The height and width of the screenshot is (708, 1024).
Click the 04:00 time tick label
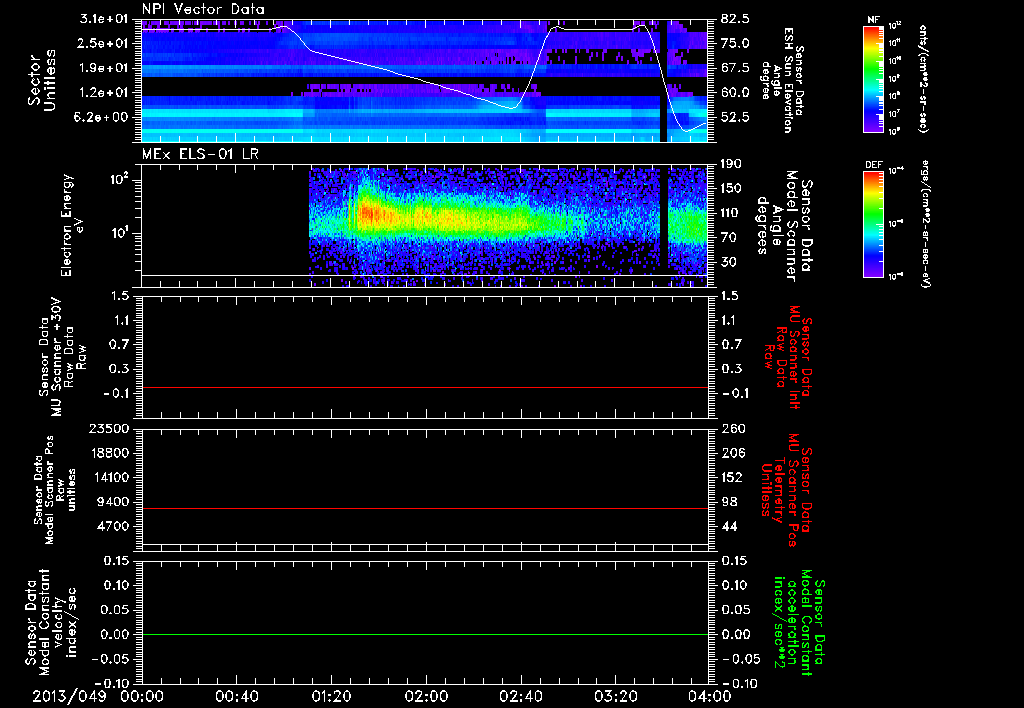pyautogui.click(x=710, y=696)
